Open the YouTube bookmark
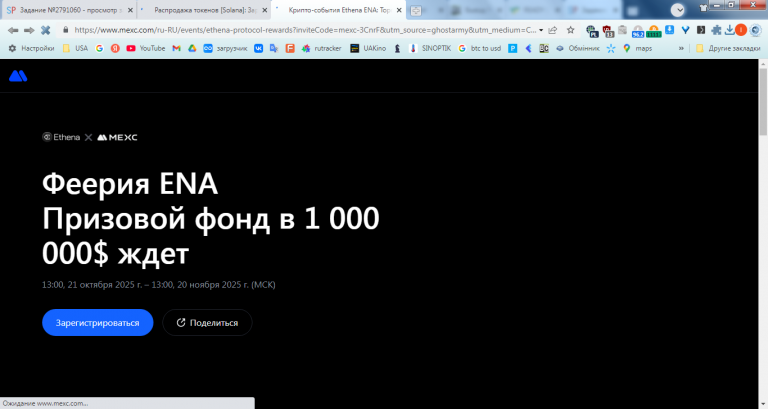Screen dimensions: 768x409 coord(145,48)
